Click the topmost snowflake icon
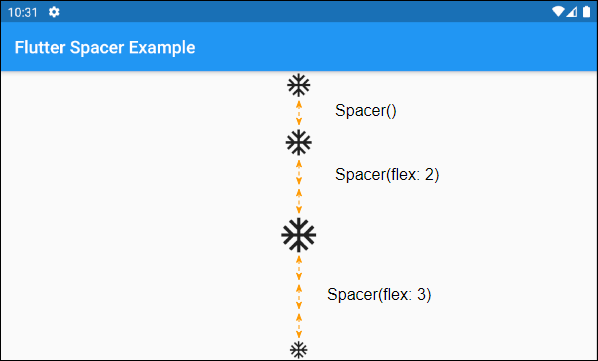The height and width of the screenshot is (361, 598). 299,85
